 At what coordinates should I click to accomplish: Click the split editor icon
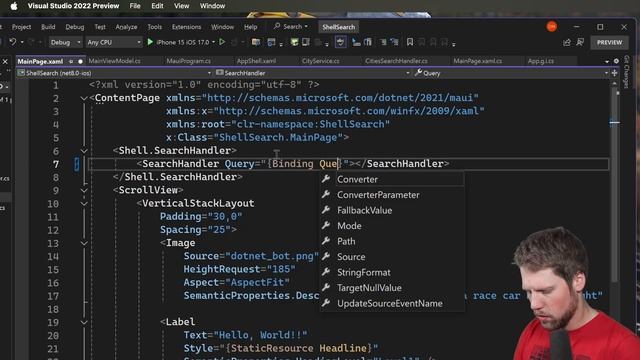pos(615,73)
